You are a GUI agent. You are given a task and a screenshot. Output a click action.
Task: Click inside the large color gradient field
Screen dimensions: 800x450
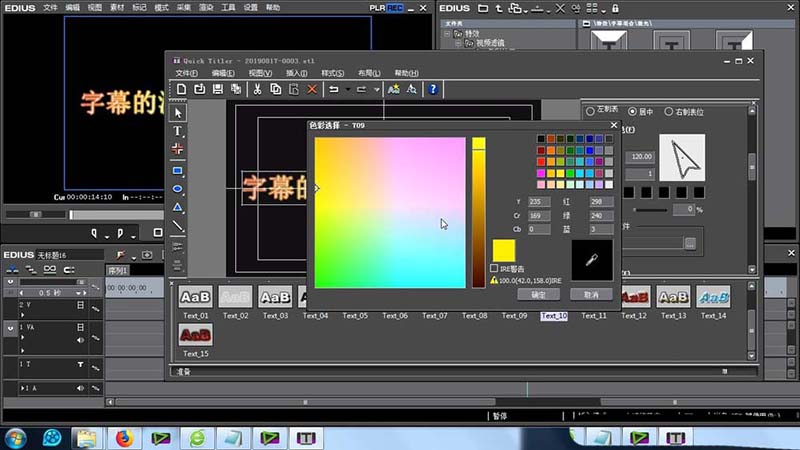(x=390, y=212)
